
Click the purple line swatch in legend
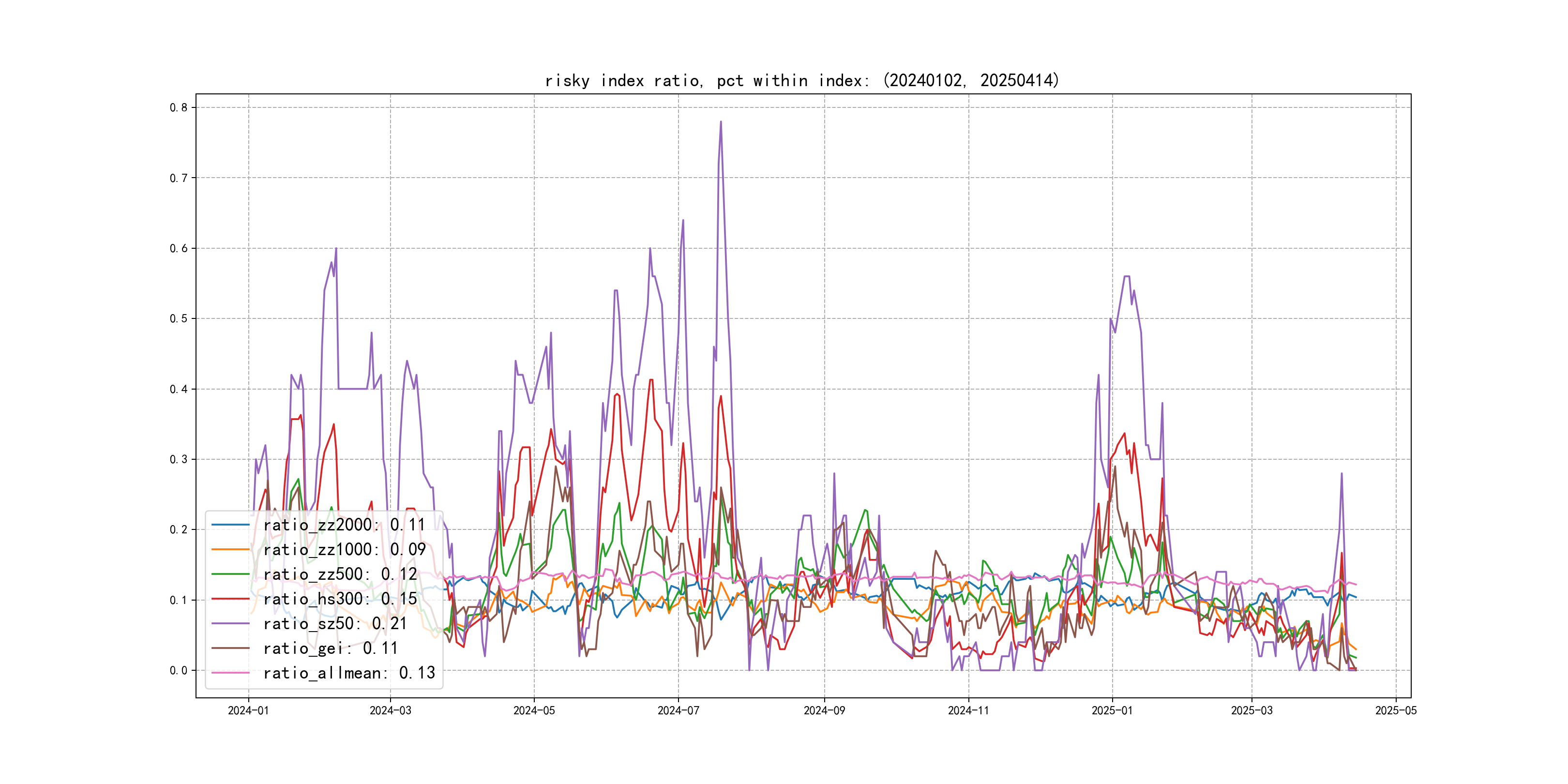(231, 624)
